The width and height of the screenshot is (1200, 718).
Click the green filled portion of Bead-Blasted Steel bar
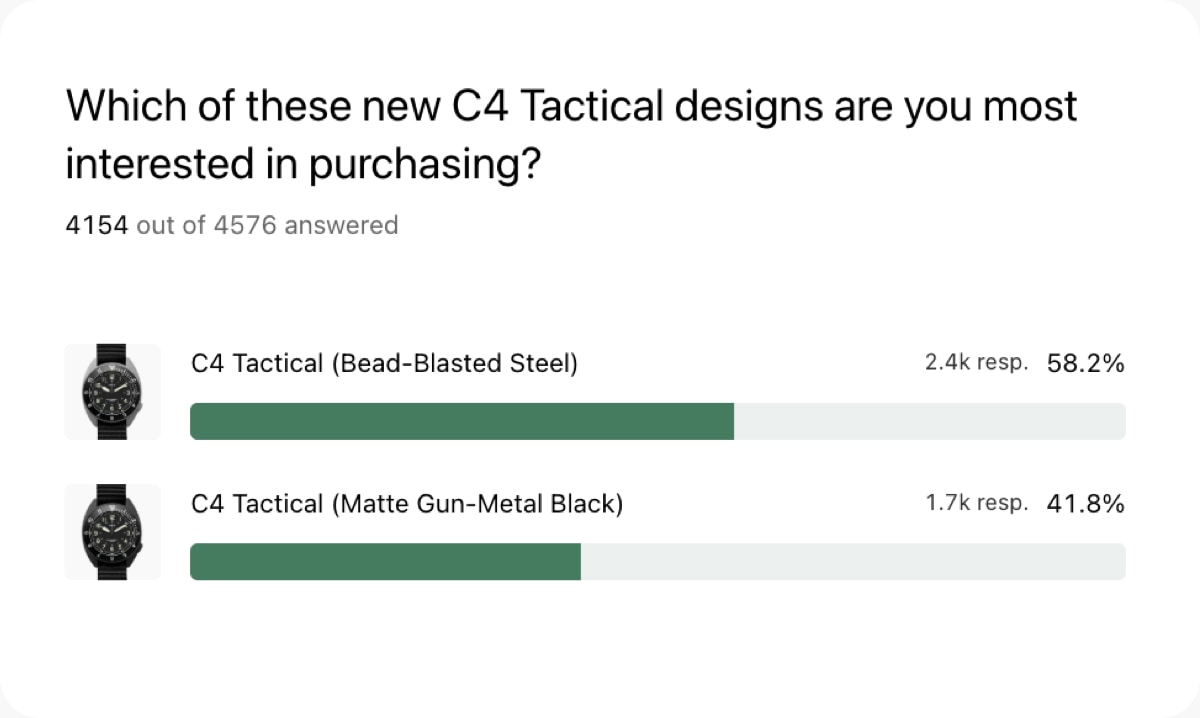462,421
